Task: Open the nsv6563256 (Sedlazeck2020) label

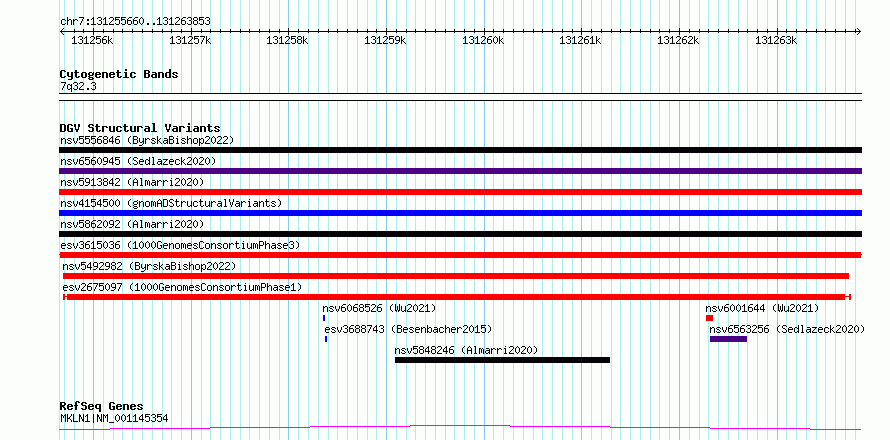Action: point(787,329)
